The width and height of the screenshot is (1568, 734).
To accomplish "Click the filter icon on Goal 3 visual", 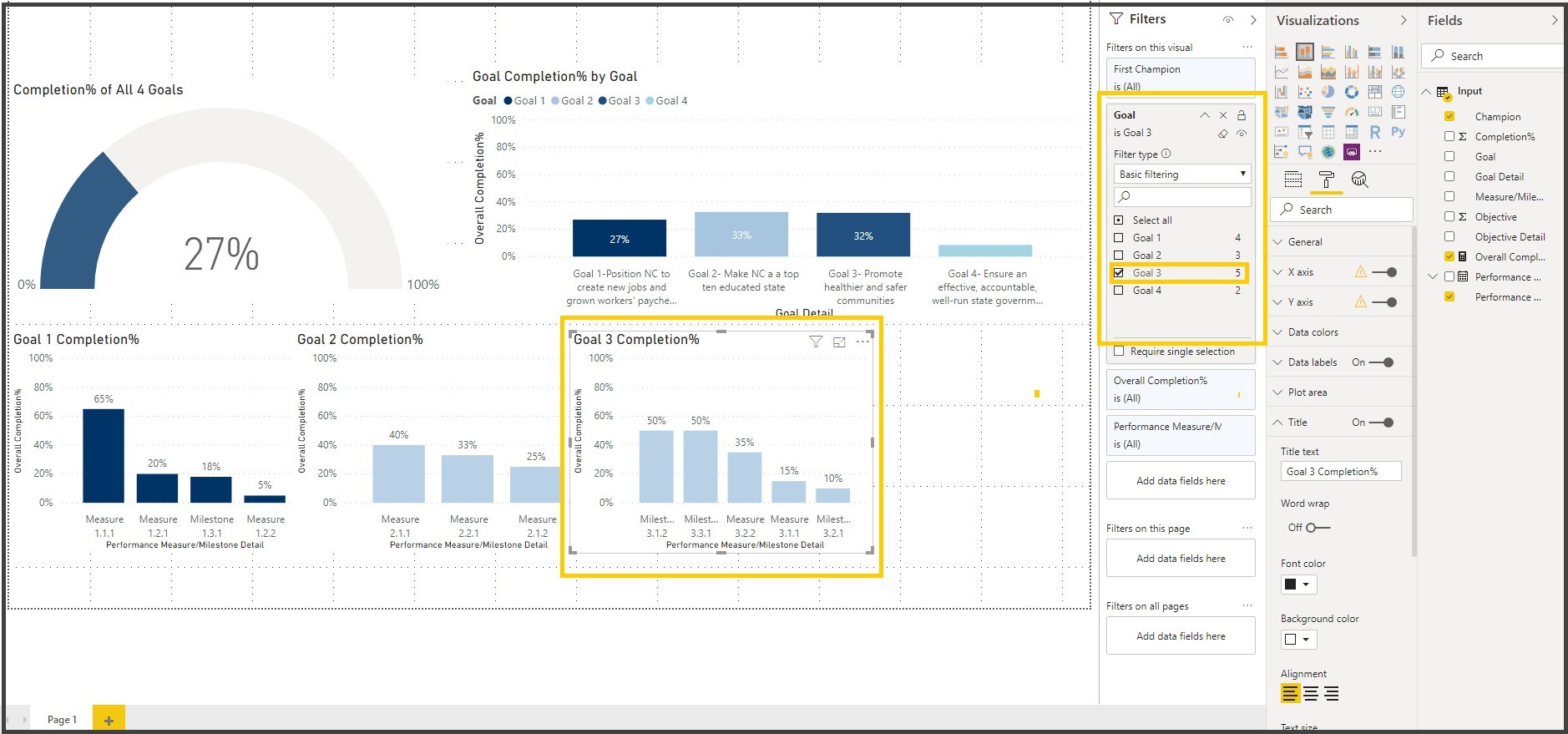I will [816, 342].
